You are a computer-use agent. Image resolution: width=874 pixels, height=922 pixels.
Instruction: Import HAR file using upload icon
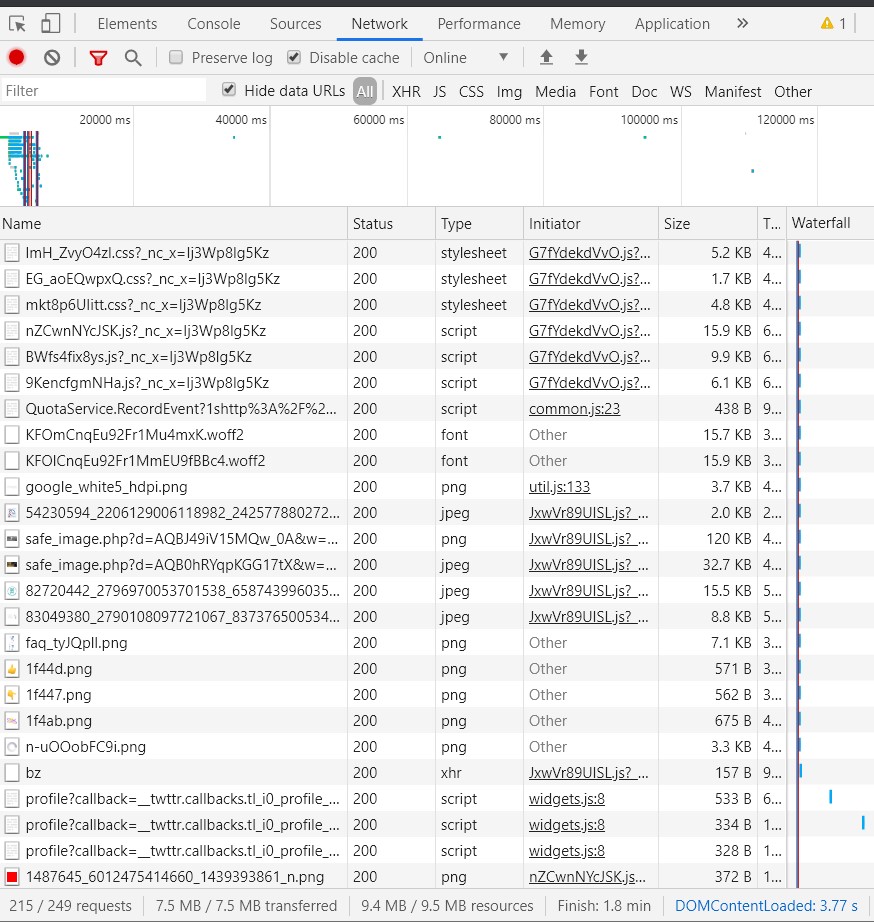pos(546,57)
